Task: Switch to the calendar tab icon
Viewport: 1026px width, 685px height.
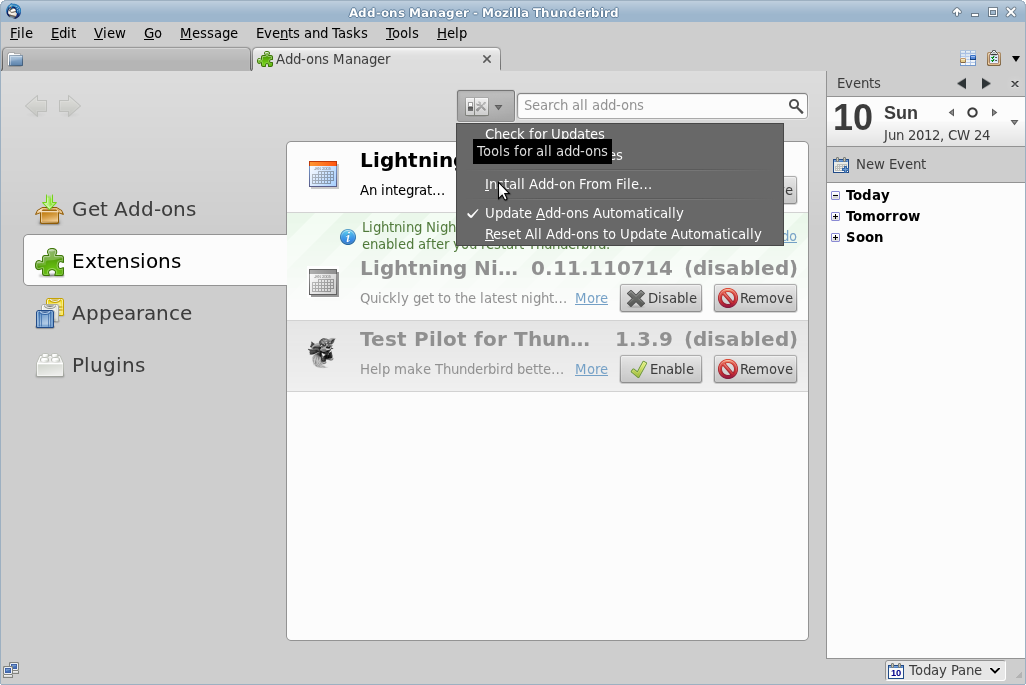Action: click(968, 58)
